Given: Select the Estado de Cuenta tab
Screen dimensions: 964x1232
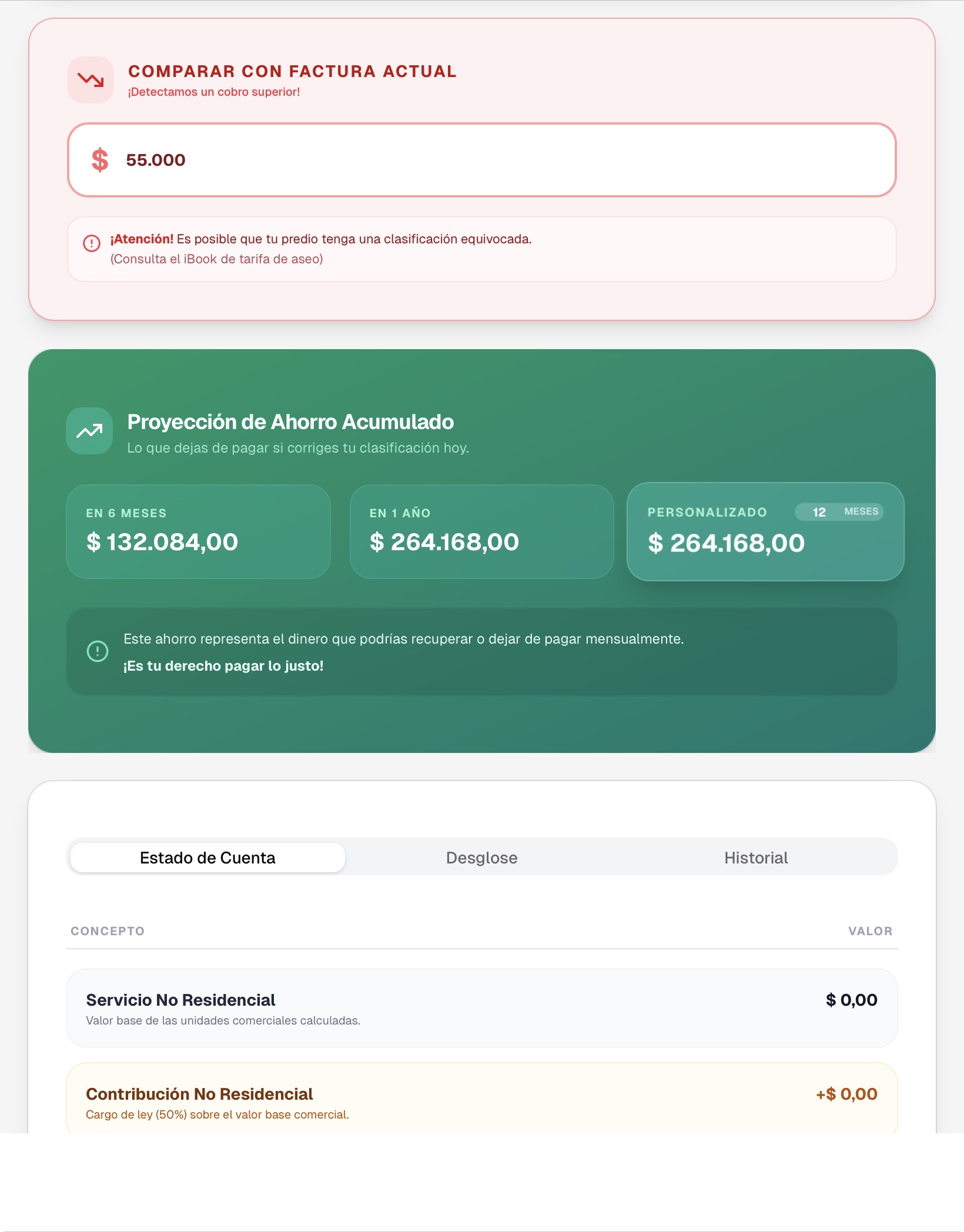Looking at the screenshot, I should 207,858.
